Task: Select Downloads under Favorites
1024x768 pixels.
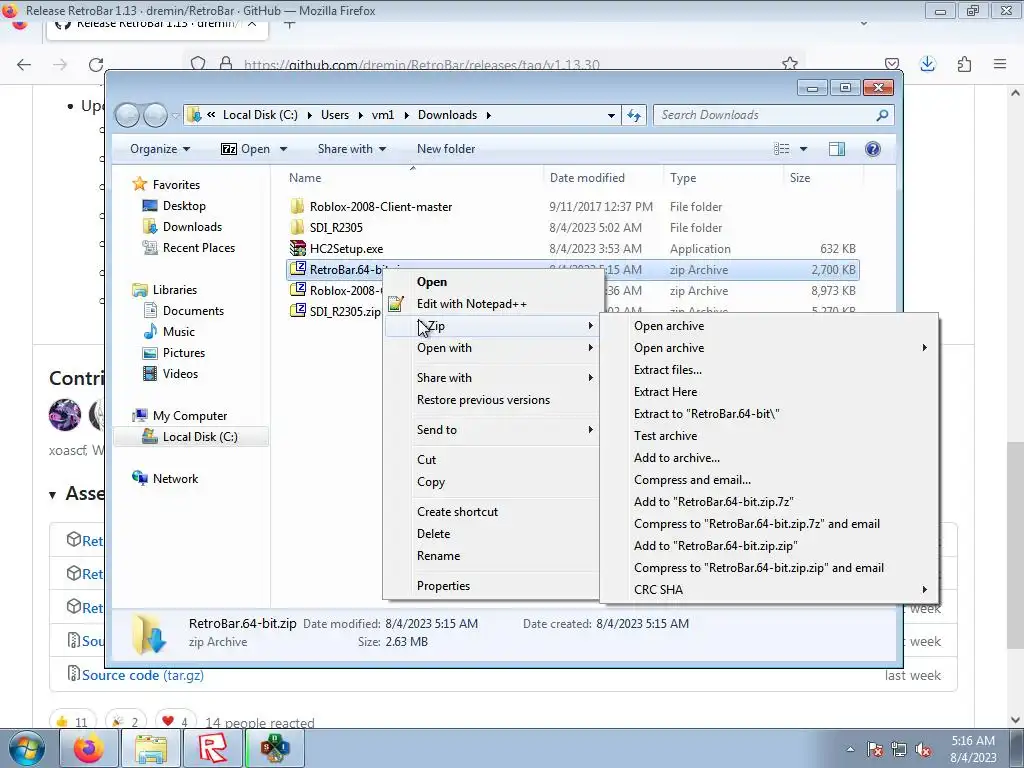Action: 192,227
